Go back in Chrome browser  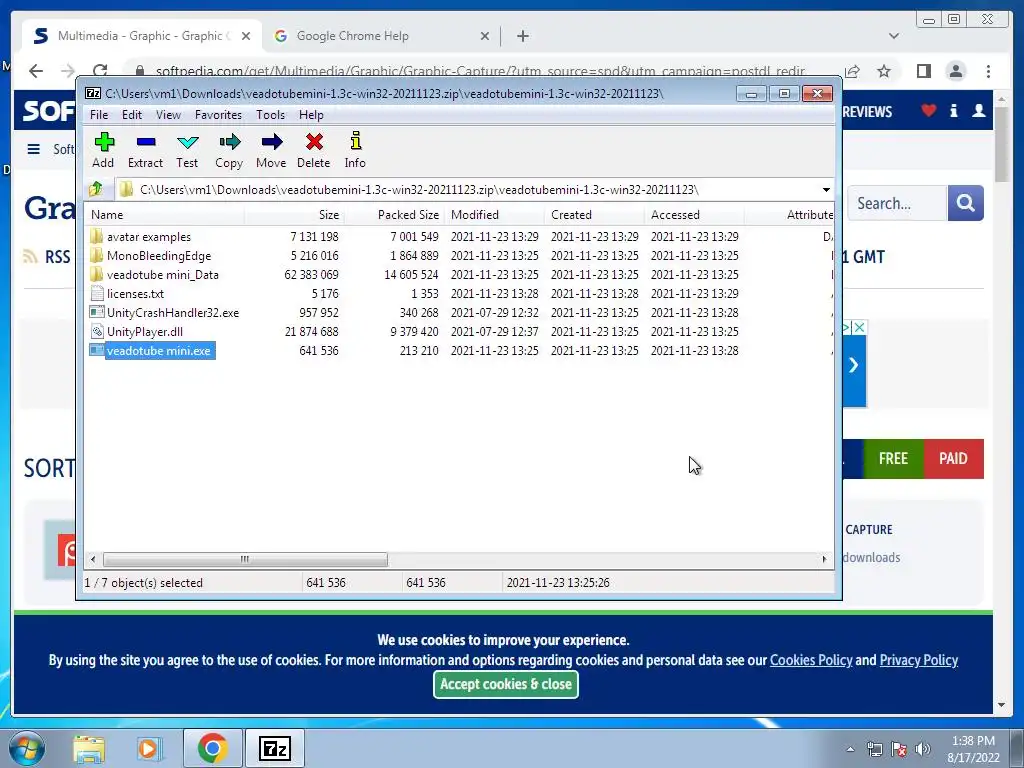click(36, 71)
